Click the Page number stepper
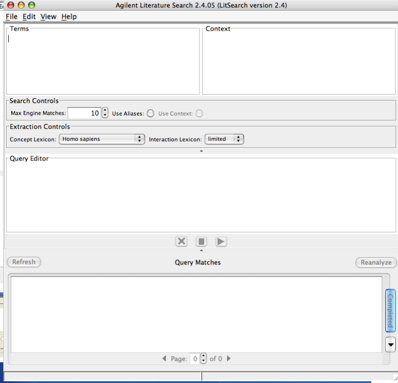398x383 pixels. [204, 359]
